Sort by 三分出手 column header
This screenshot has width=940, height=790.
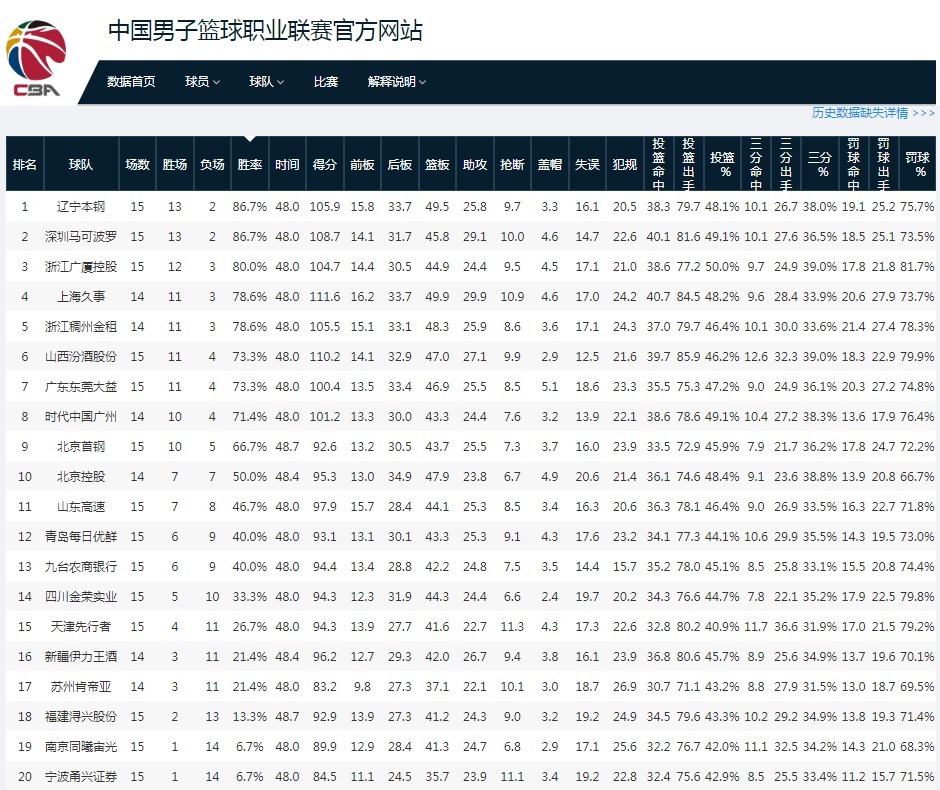pyautogui.click(x=786, y=164)
